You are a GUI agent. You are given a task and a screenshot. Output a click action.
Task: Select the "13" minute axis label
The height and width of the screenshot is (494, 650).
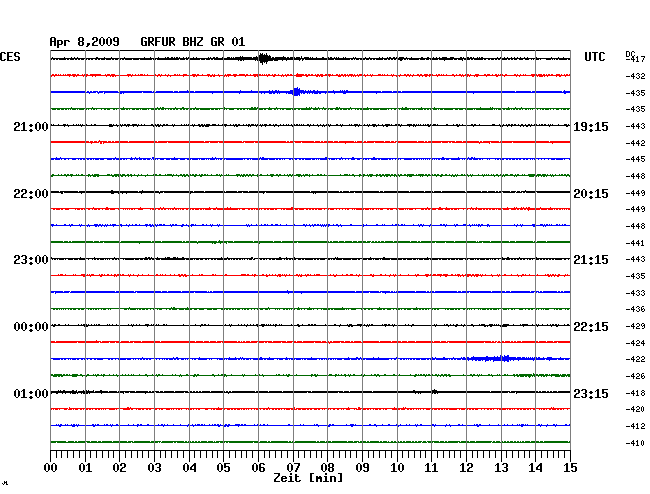tap(501, 468)
